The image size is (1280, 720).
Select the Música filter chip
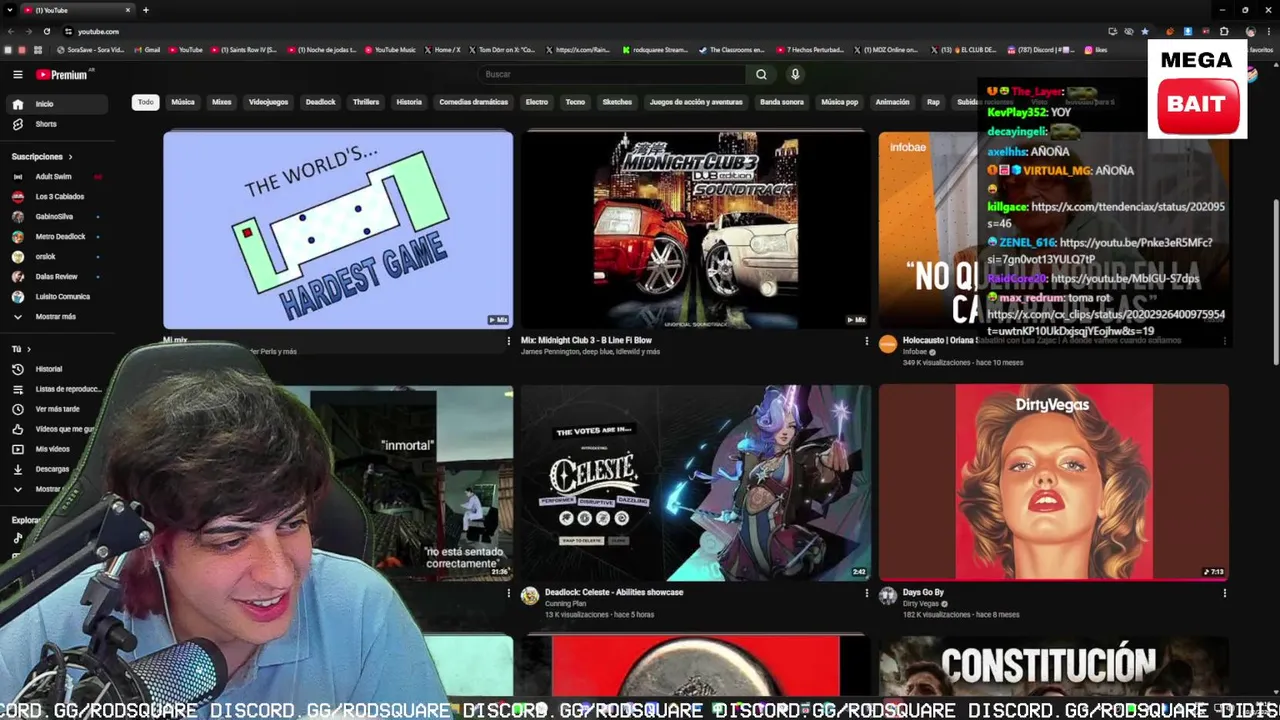click(183, 102)
